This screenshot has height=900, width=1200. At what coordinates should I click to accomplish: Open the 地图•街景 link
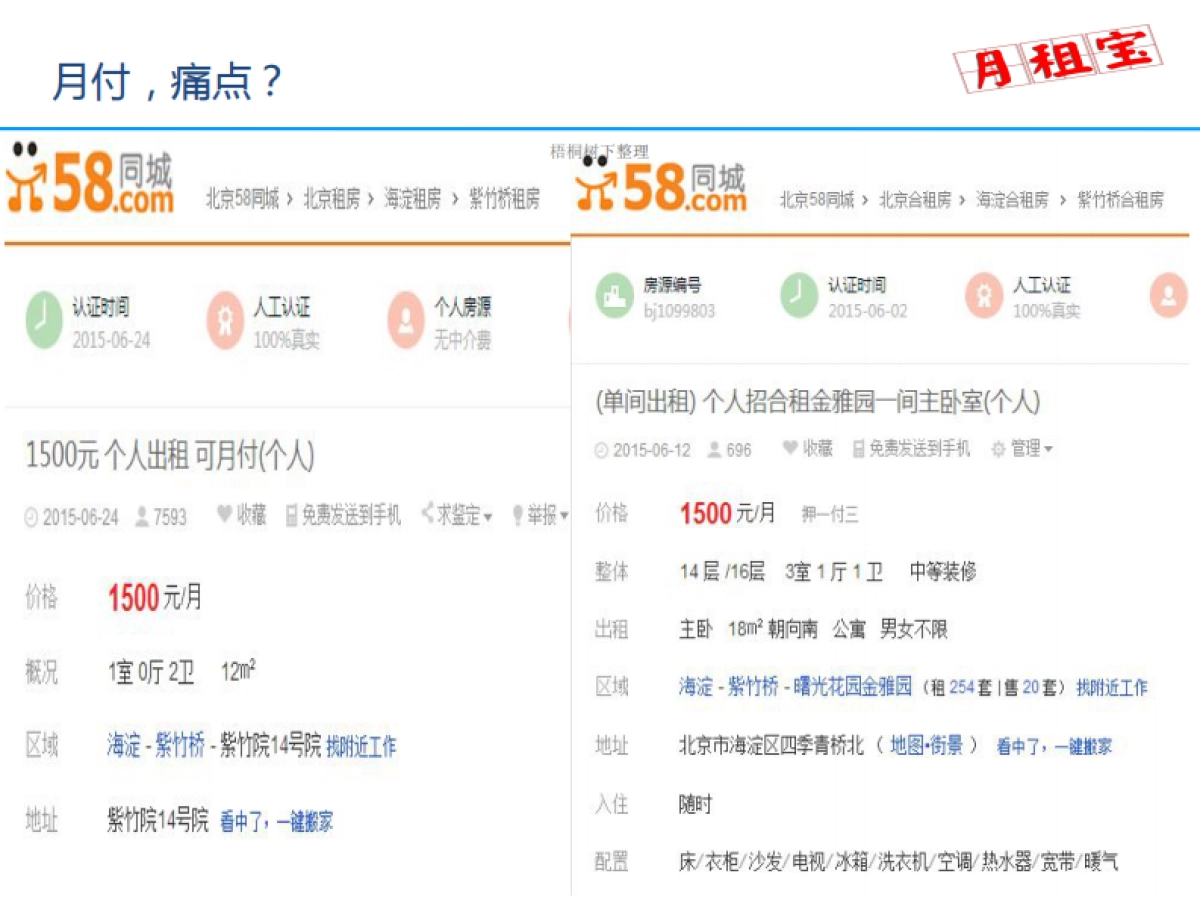coord(927,745)
